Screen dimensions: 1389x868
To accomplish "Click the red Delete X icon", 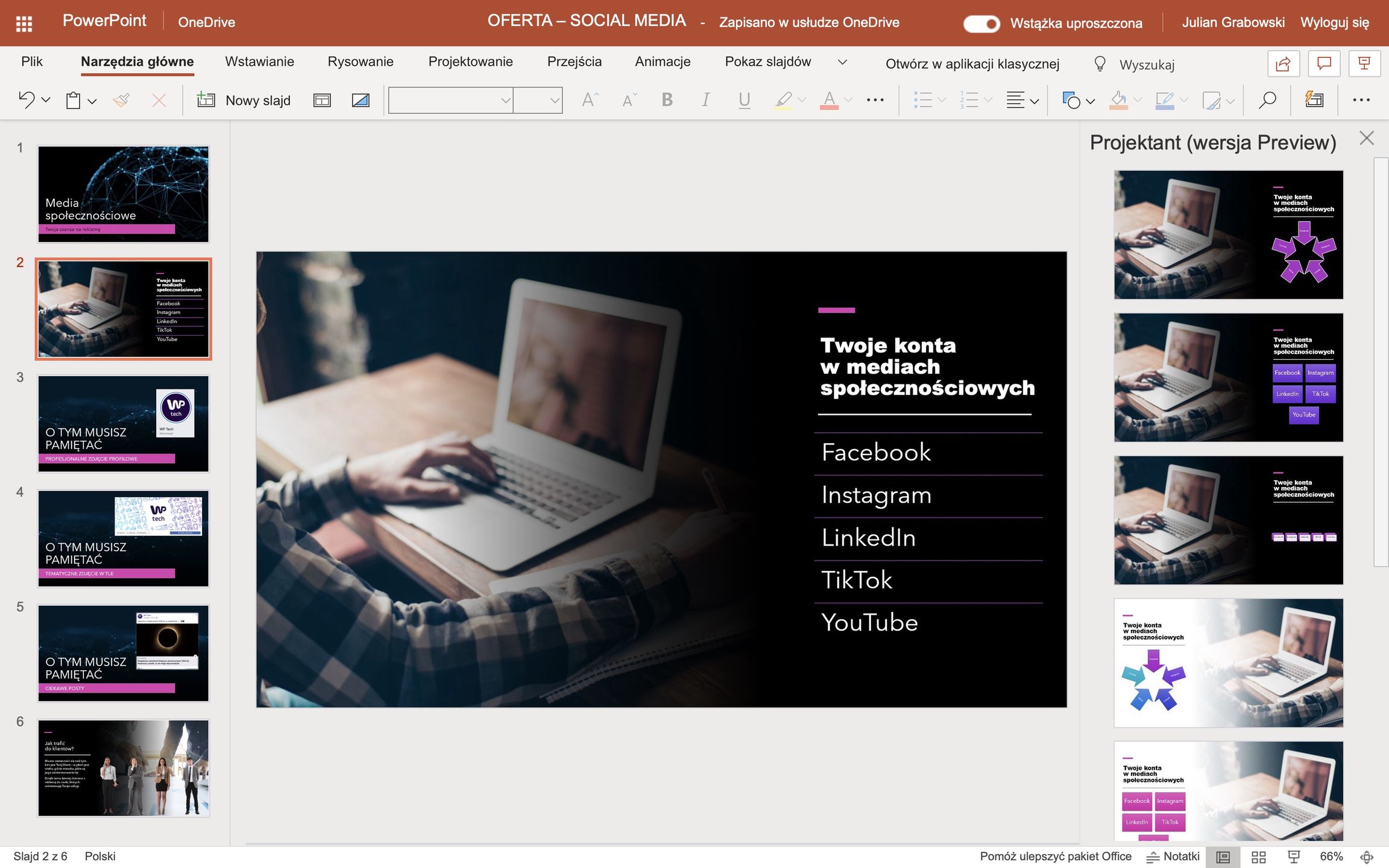I will tap(159, 100).
